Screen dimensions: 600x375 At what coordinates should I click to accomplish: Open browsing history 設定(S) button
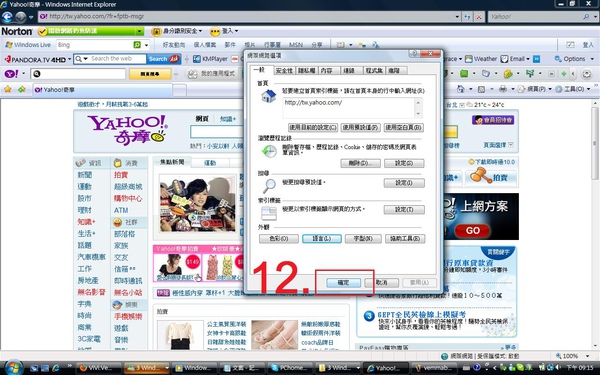point(404,163)
